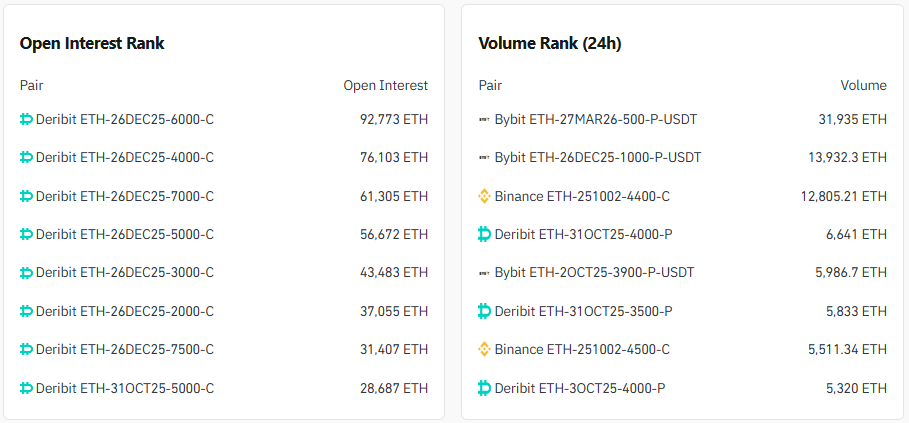Select Deribit ETH-31OCT25-3500-P contract
The width and height of the screenshot is (909, 423).
click(x=583, y=311)
